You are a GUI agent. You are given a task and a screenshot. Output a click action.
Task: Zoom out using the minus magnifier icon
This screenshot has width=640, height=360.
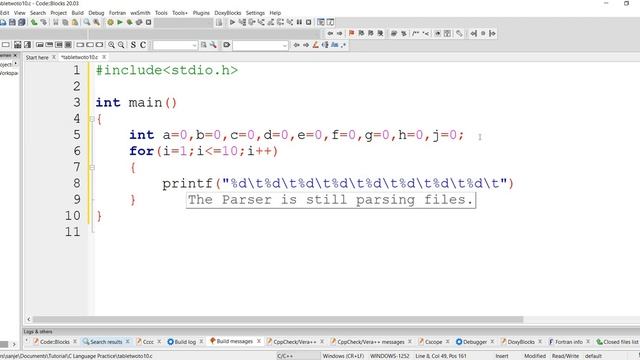pos(121,45)
